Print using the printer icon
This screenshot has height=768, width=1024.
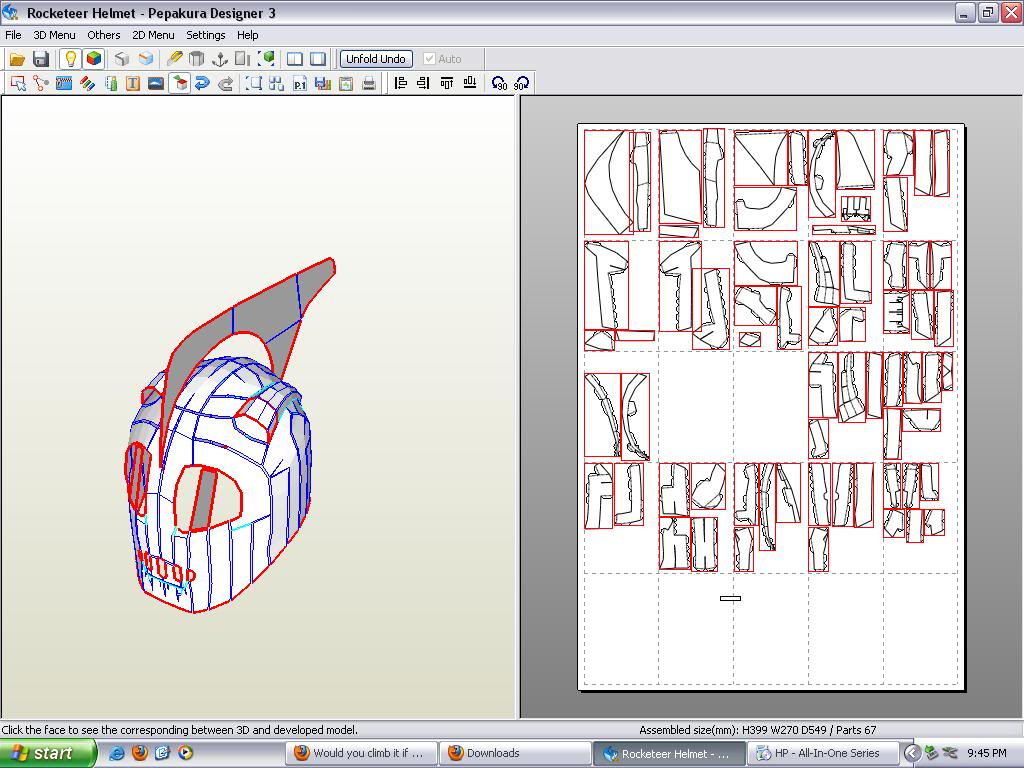[369, 84]
